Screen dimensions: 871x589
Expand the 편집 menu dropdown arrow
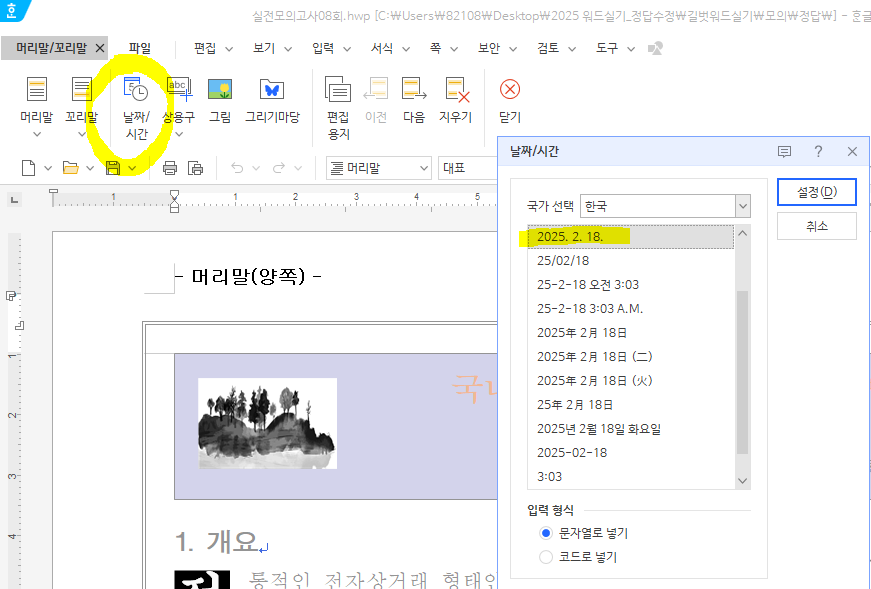pyautogui.click(x=229, y=48)
